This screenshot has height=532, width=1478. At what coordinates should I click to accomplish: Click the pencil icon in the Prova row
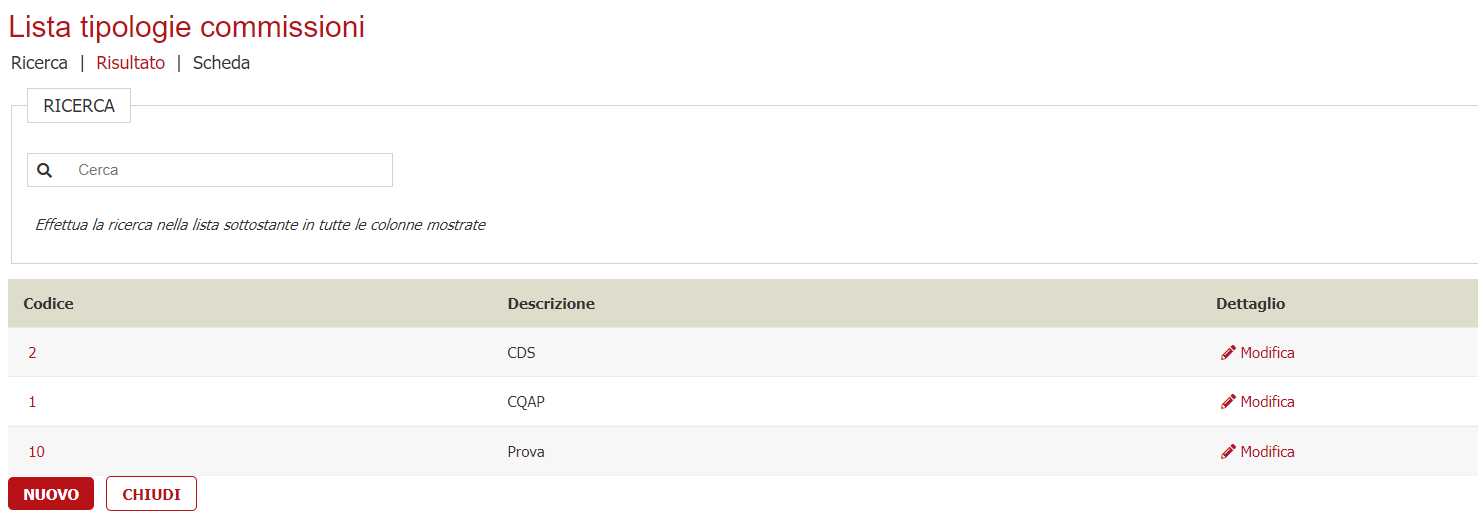[x=1228, y=452]
